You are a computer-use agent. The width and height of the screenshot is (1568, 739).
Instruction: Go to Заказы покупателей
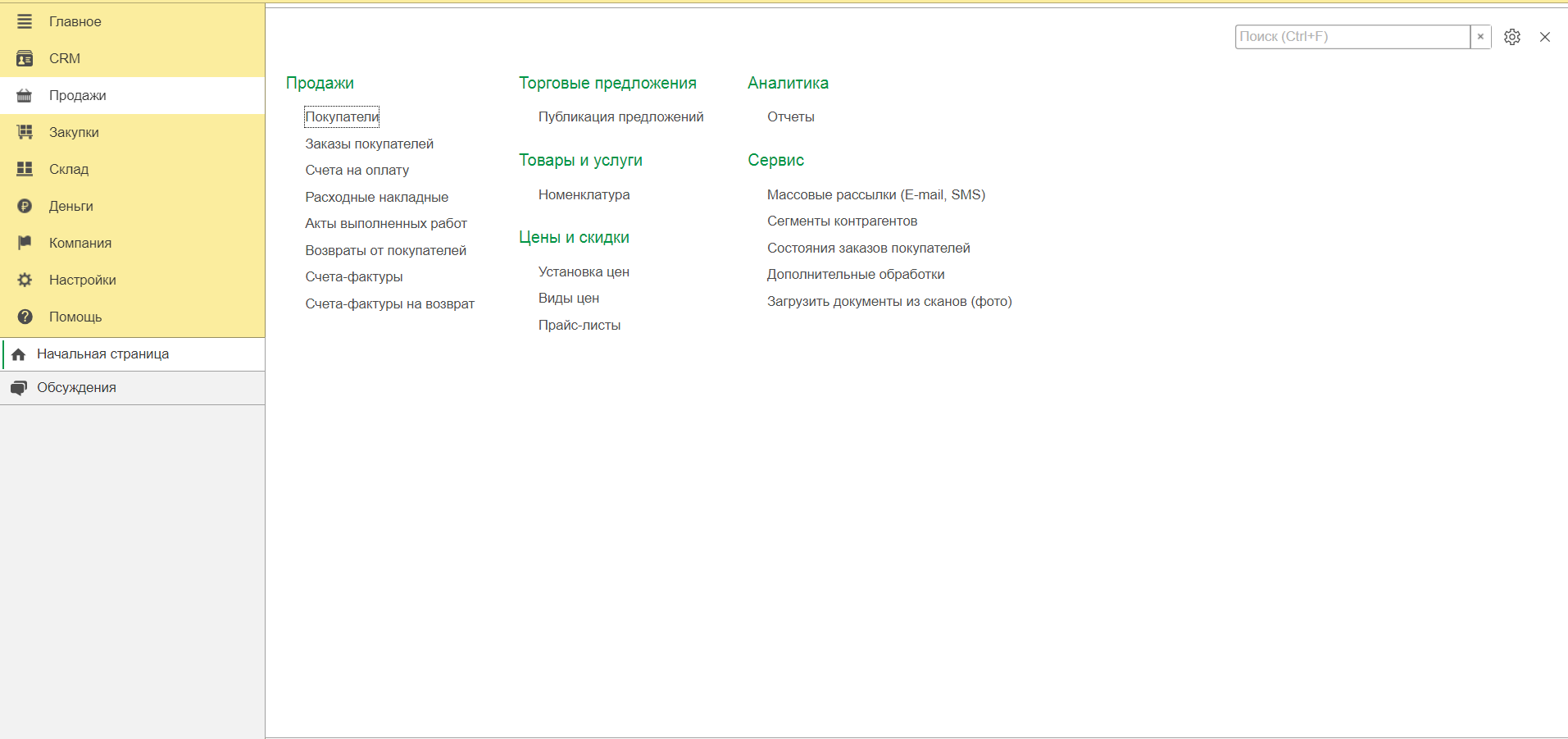point(369,144)
